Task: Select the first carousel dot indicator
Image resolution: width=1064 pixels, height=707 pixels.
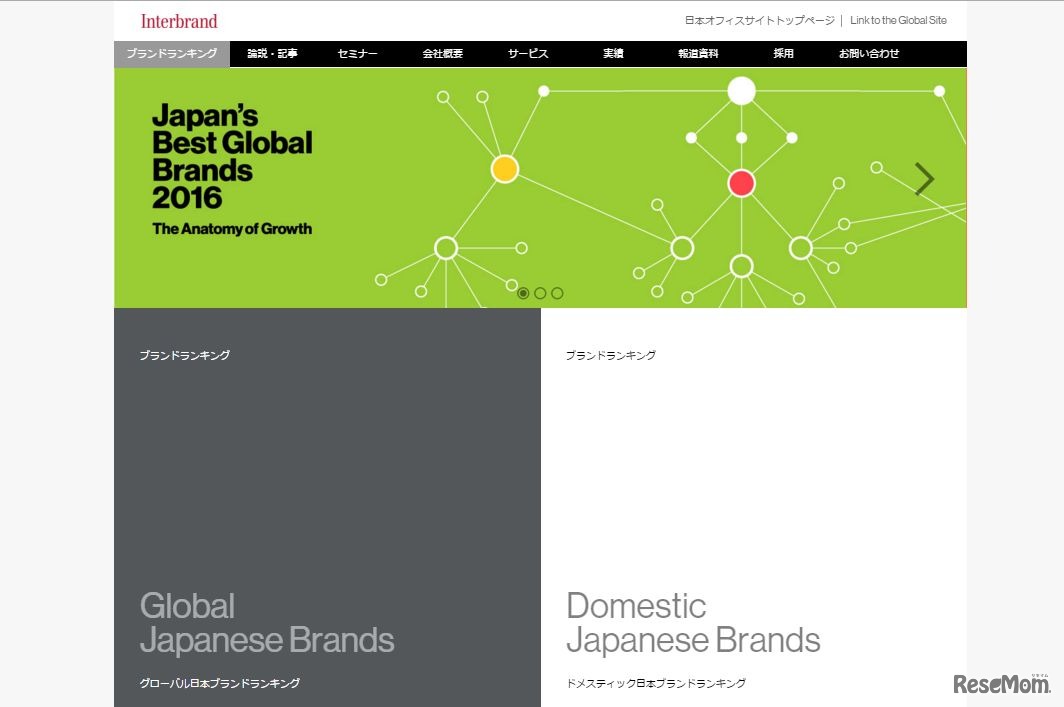Action: (523, 293)
